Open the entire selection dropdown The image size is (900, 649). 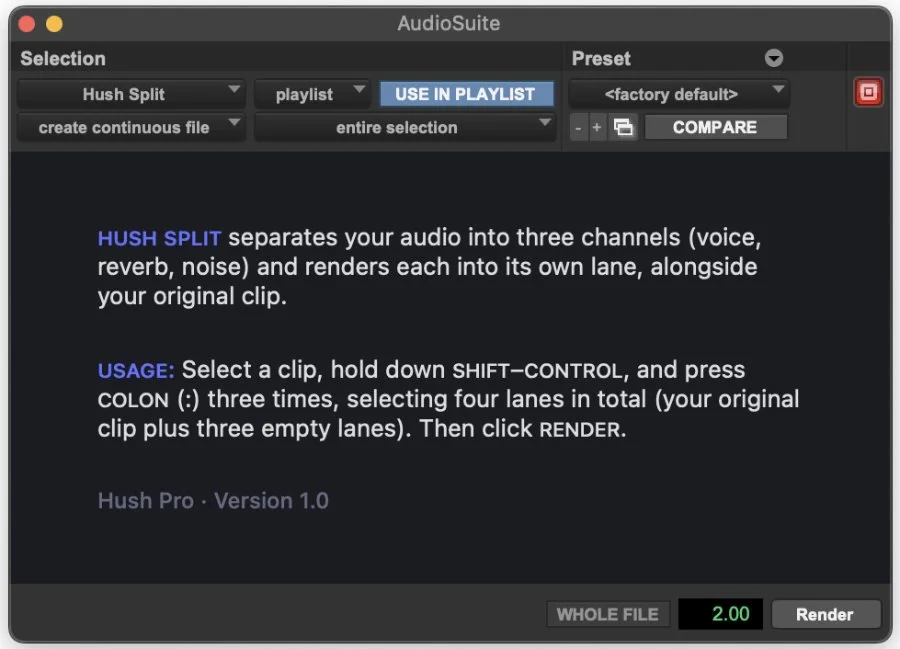(404, 127)
